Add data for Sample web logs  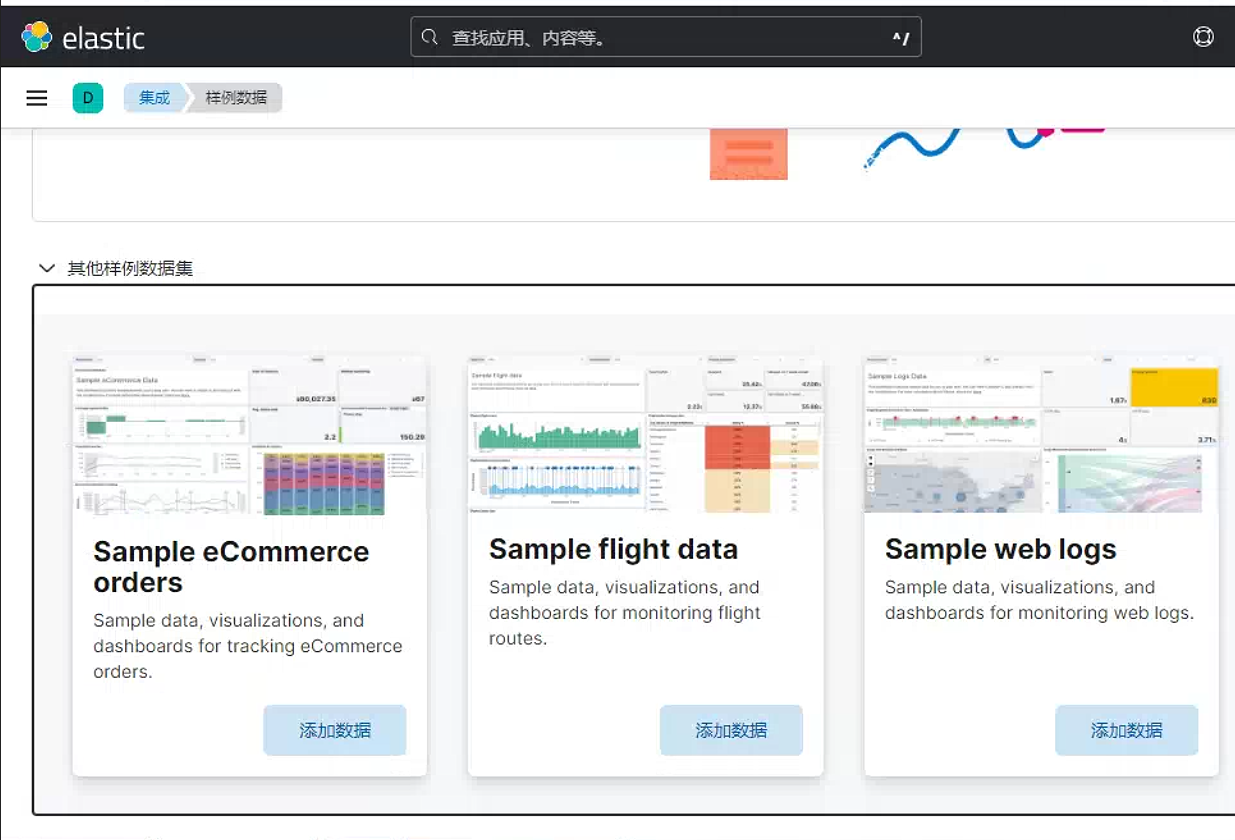(1126, 730)
